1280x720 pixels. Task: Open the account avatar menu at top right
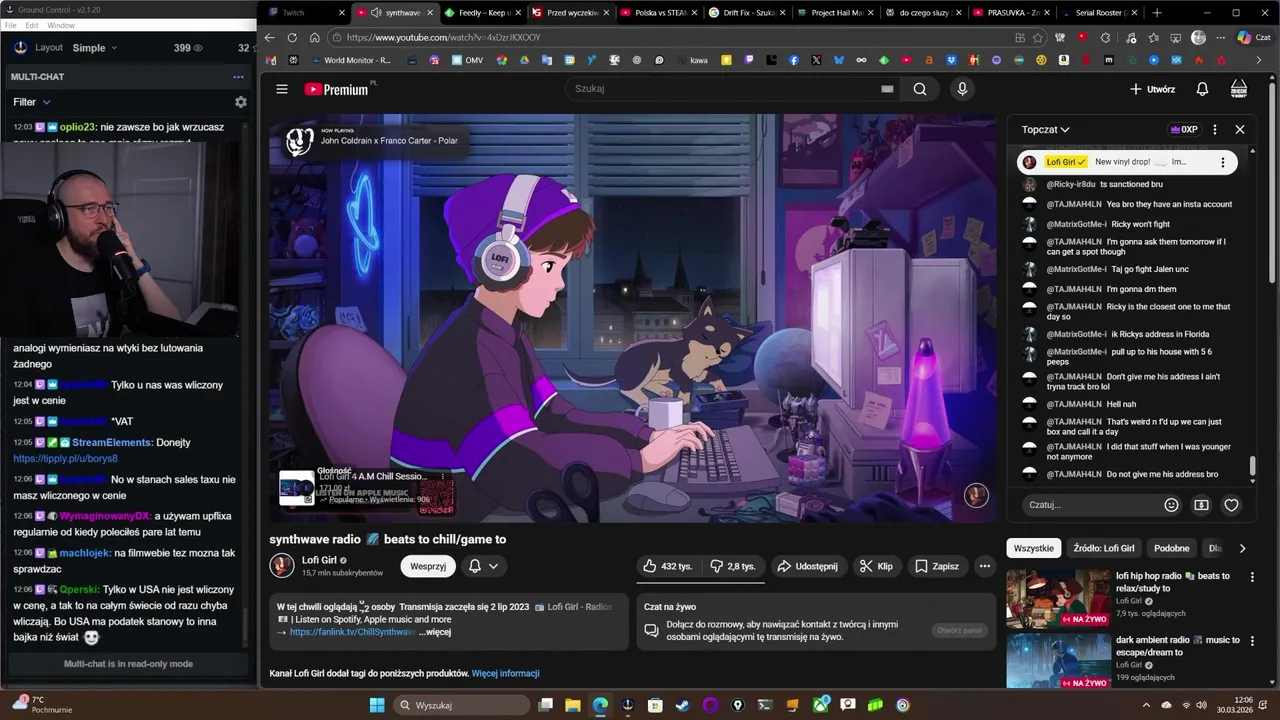[x=1239, y=89]
